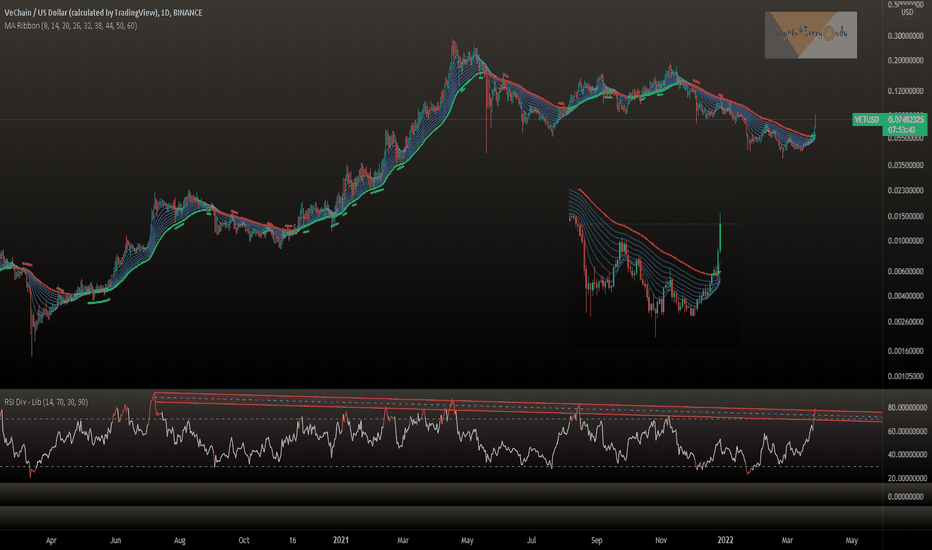Click the VeChain / US Dollar chart title

pyautogui.click(x=103, y=12)
